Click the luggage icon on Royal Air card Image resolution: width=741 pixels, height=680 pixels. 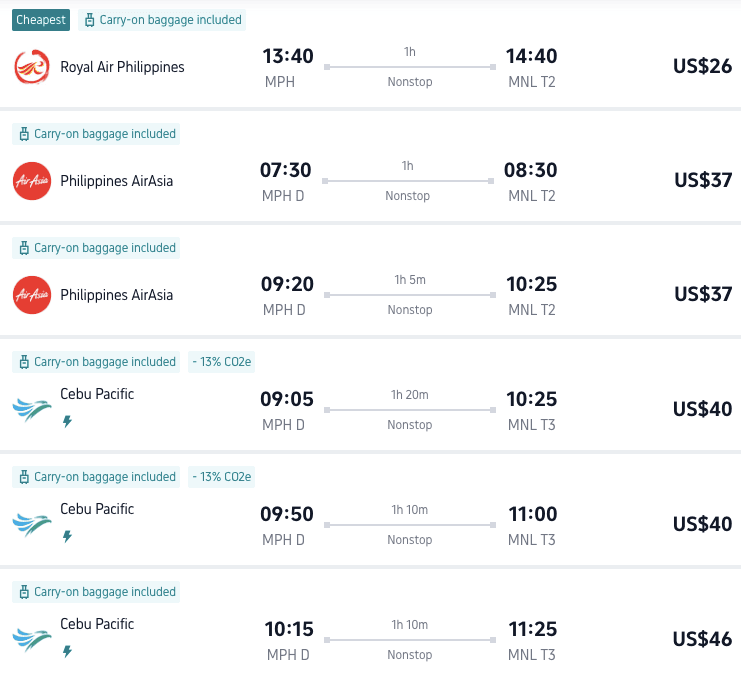click(90, 20)
